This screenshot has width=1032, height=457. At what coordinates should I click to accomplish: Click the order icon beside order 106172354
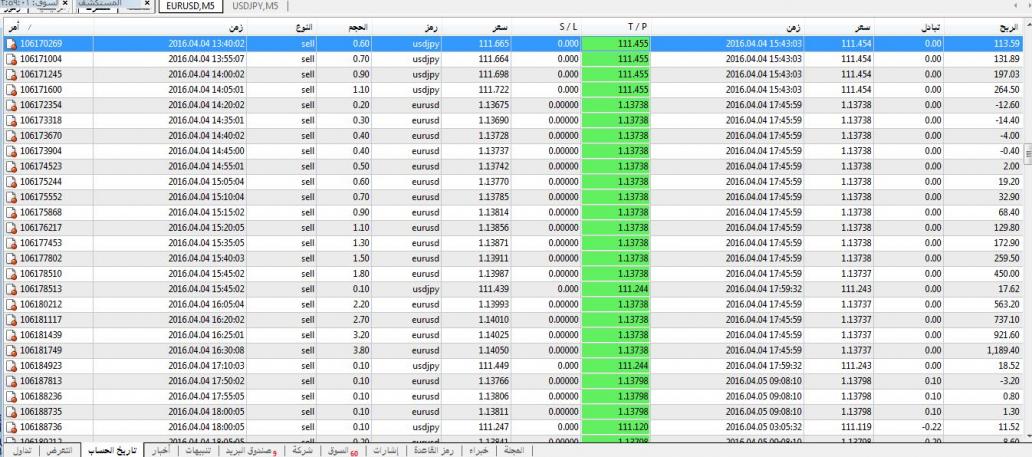pyautogui.click(x=11, y=105)
